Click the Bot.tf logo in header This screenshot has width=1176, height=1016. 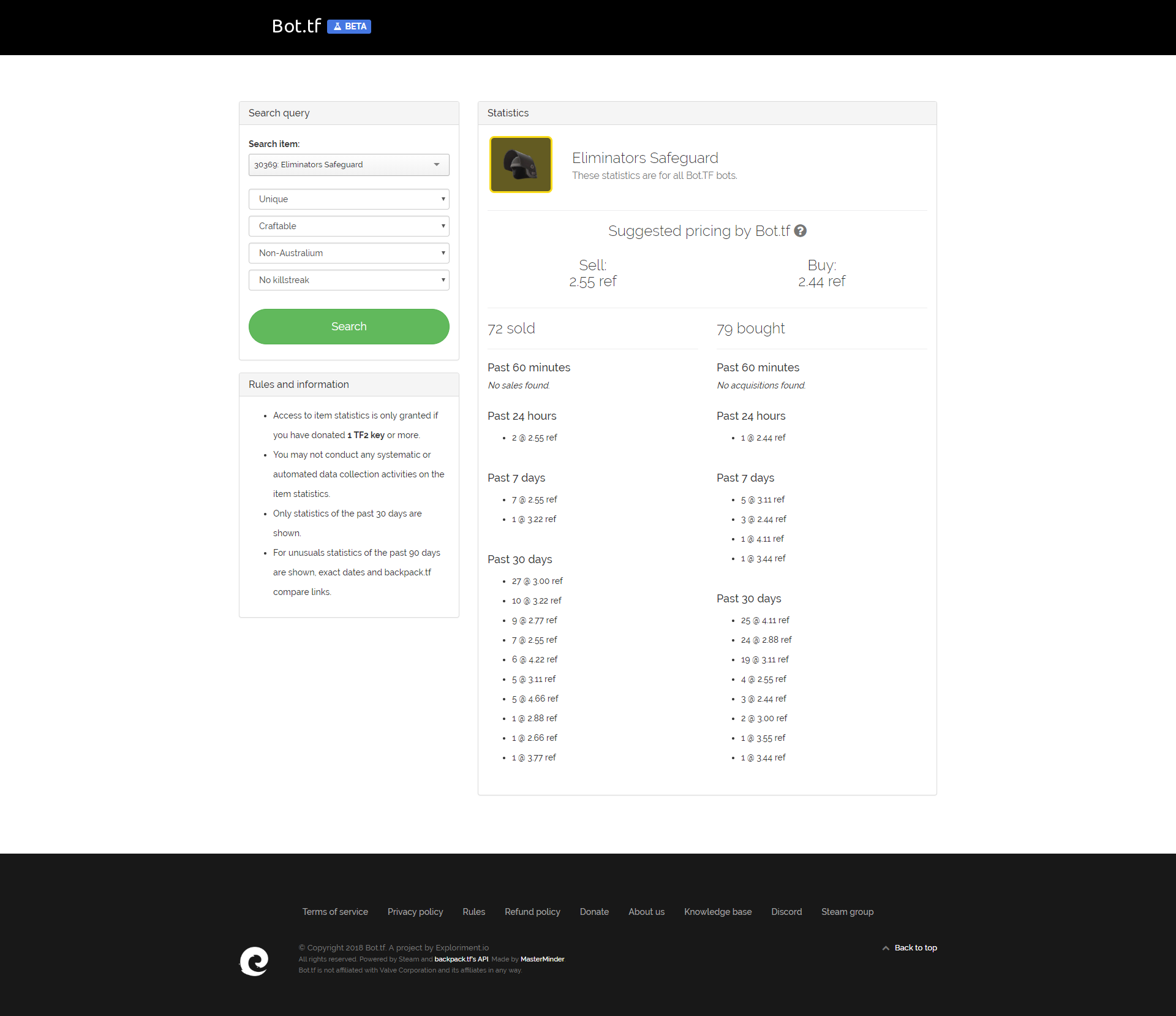296,26
